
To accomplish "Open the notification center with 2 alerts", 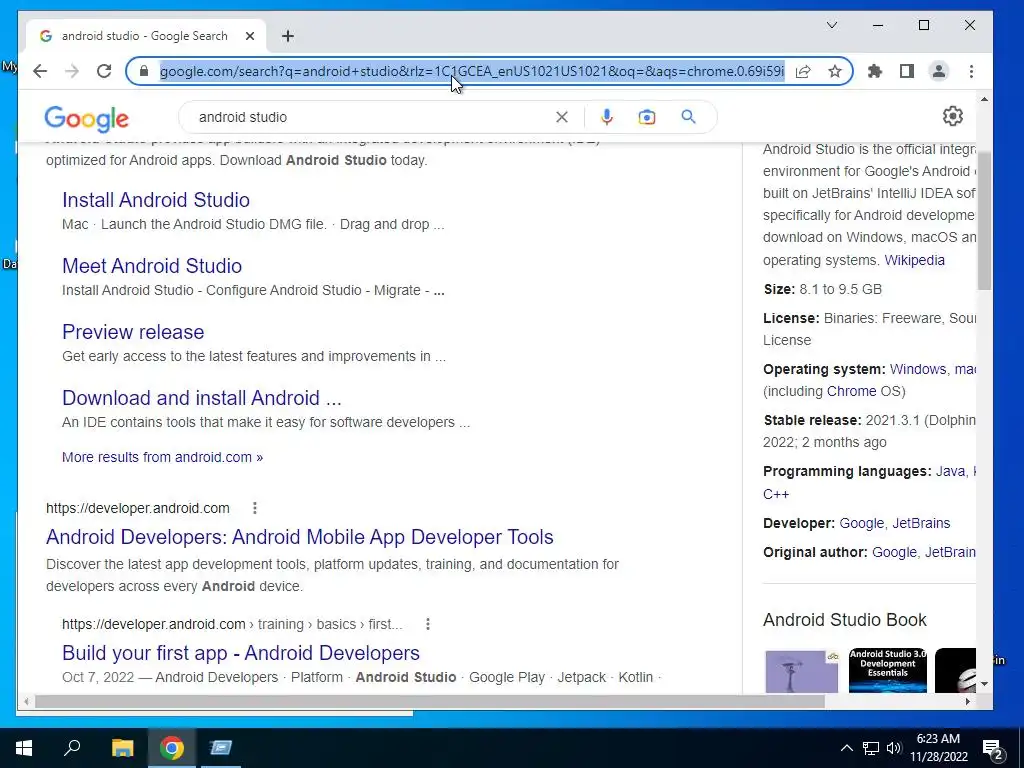I will click(993, 749).
